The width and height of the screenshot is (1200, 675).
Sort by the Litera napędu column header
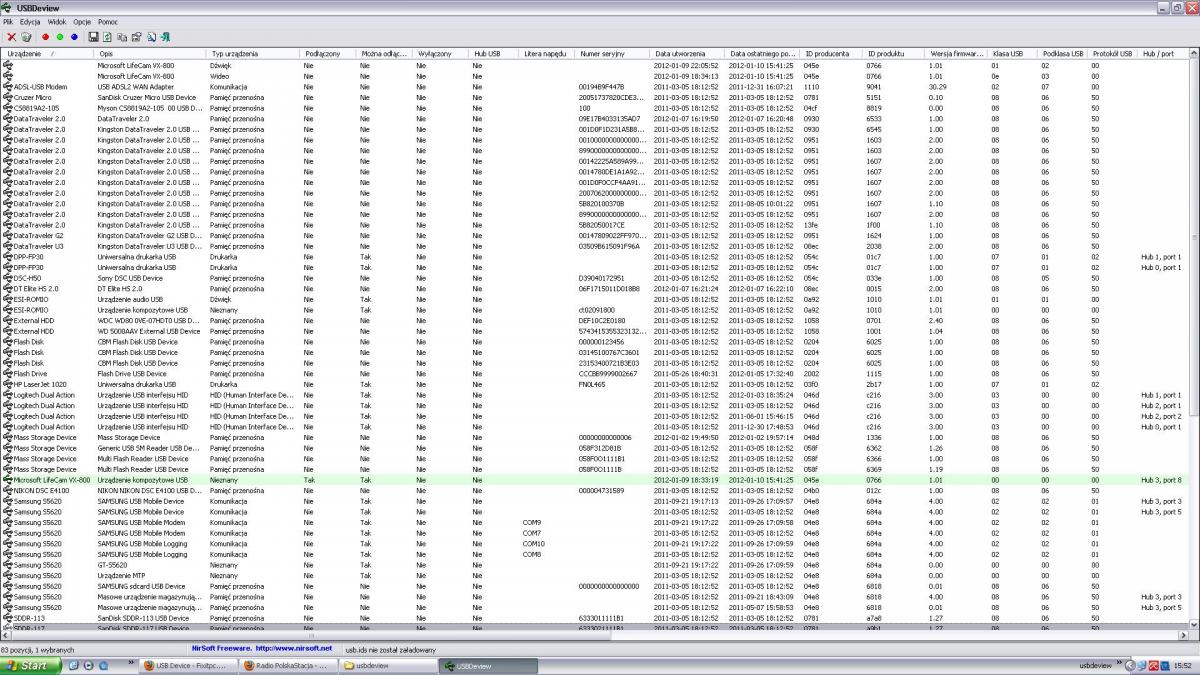coord(547,53)
